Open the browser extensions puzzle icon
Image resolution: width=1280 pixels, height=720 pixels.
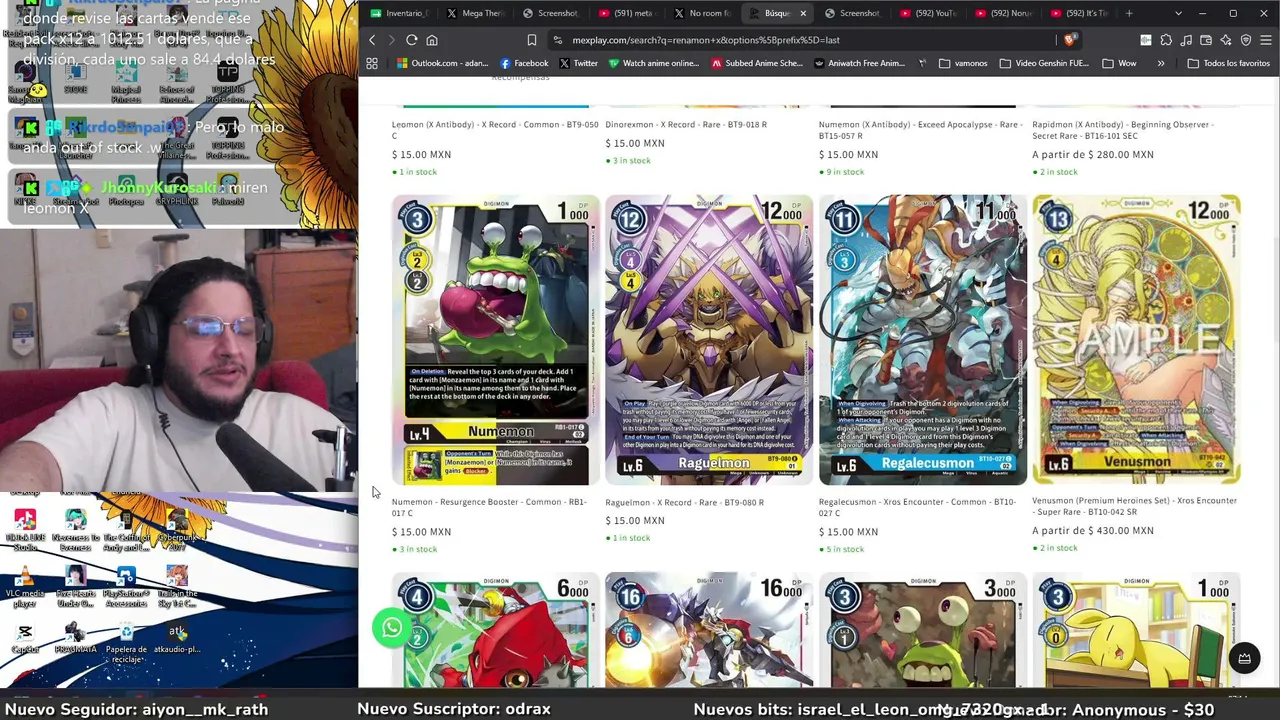[1166, 40]
